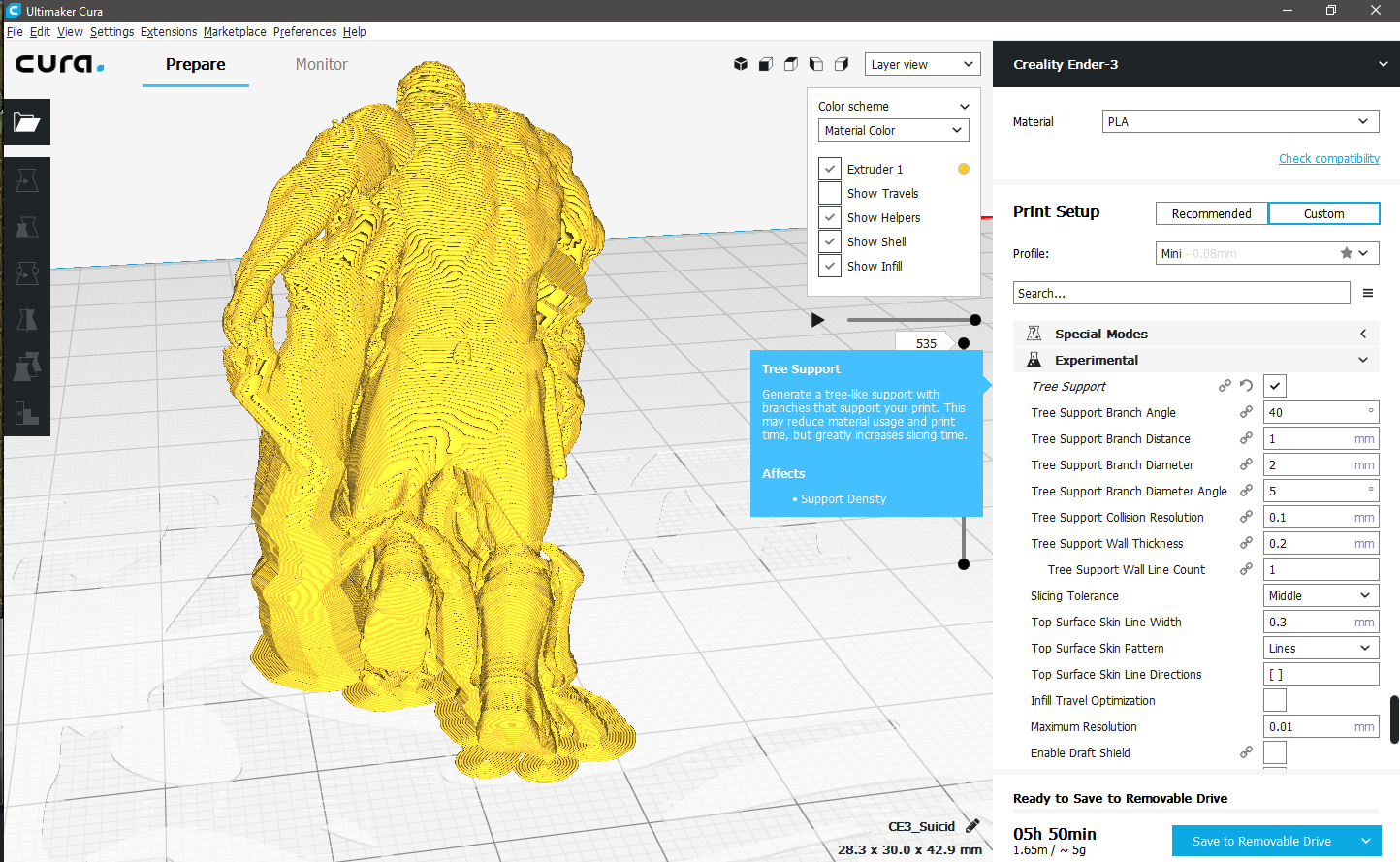The image size is (1400, 862).
Task: Open the File menu
Action: tap(15, 31)
